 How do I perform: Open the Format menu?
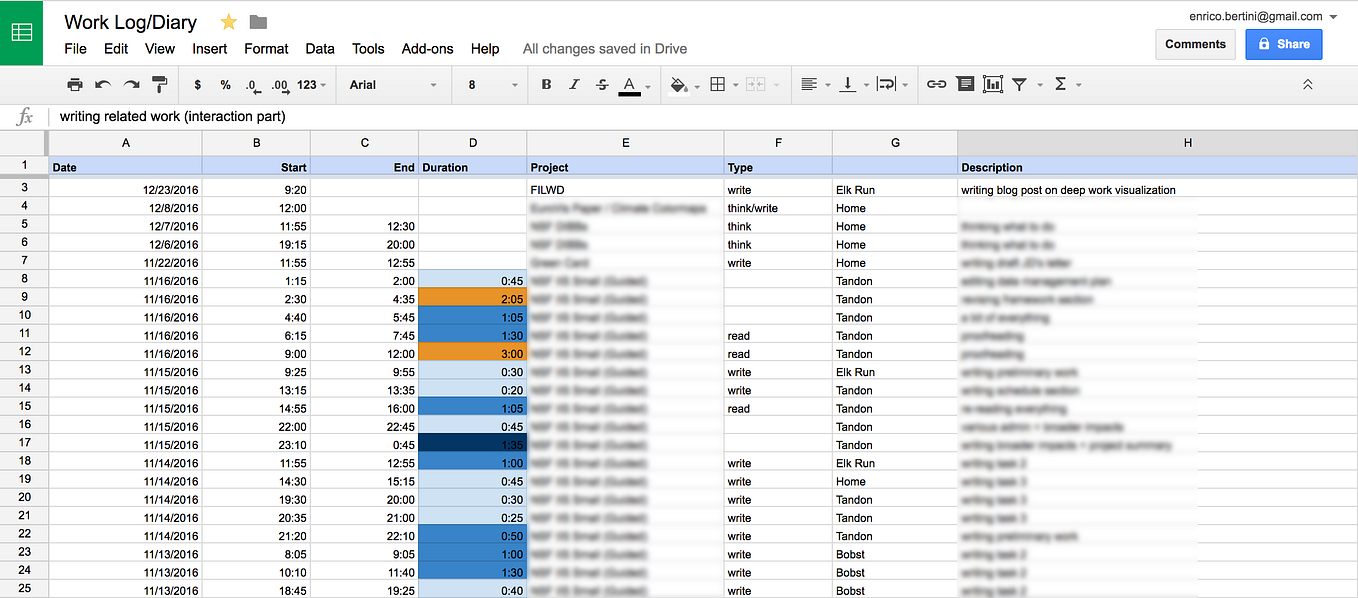(x=265, y=48)
